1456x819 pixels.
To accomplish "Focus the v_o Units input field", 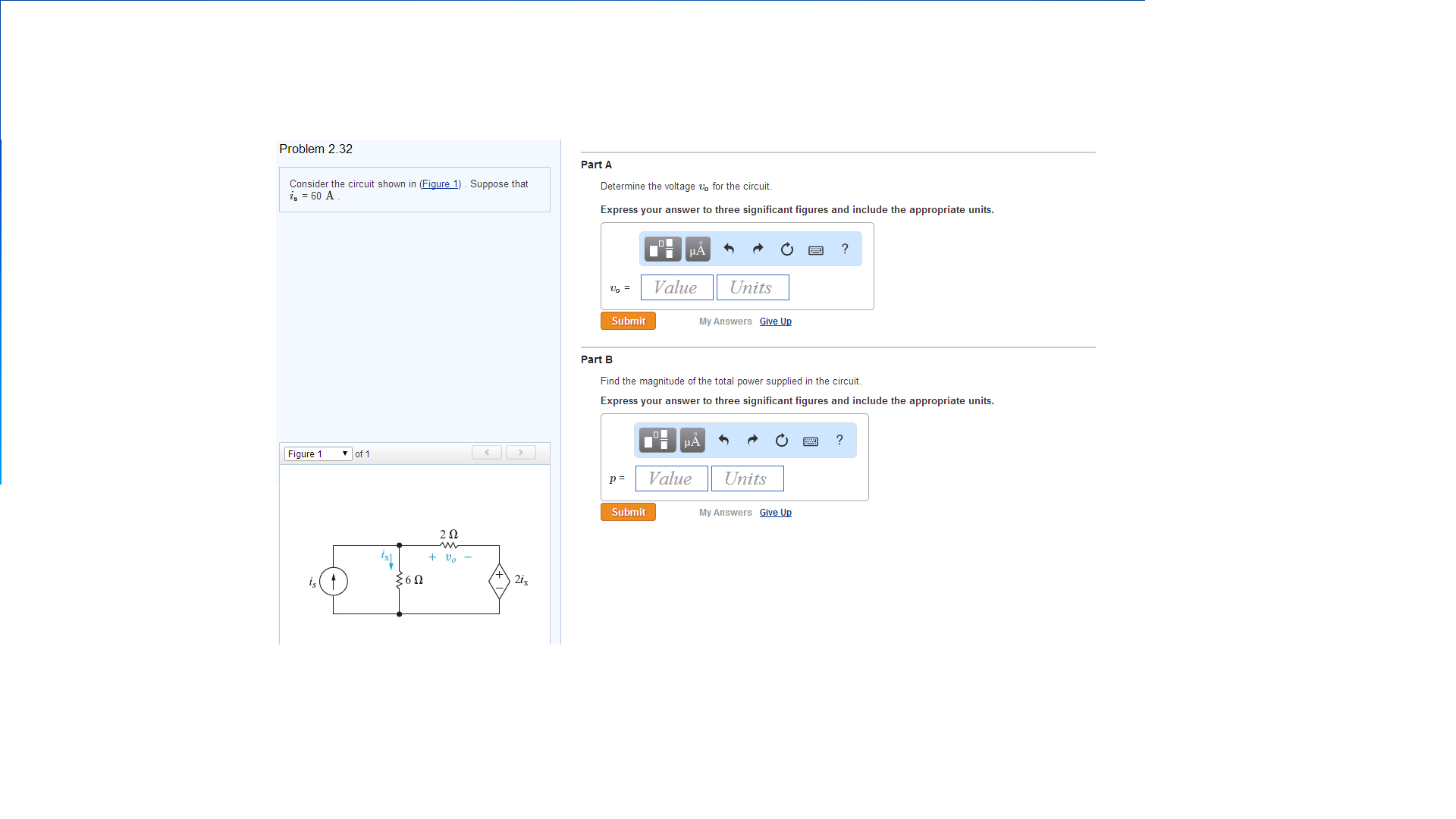I will [x=753, y=287].
